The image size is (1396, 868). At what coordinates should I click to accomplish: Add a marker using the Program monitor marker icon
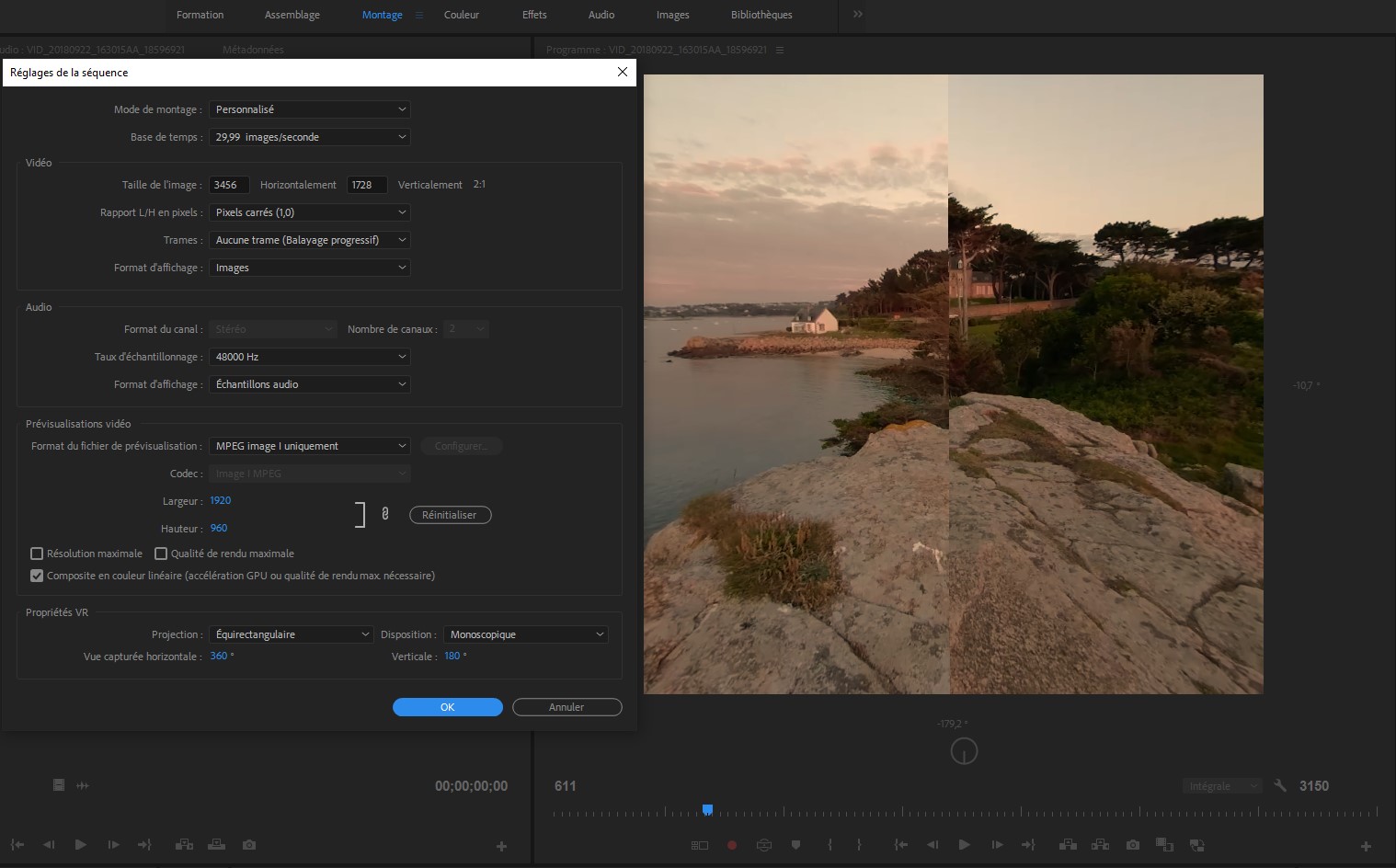pos(796,845)
